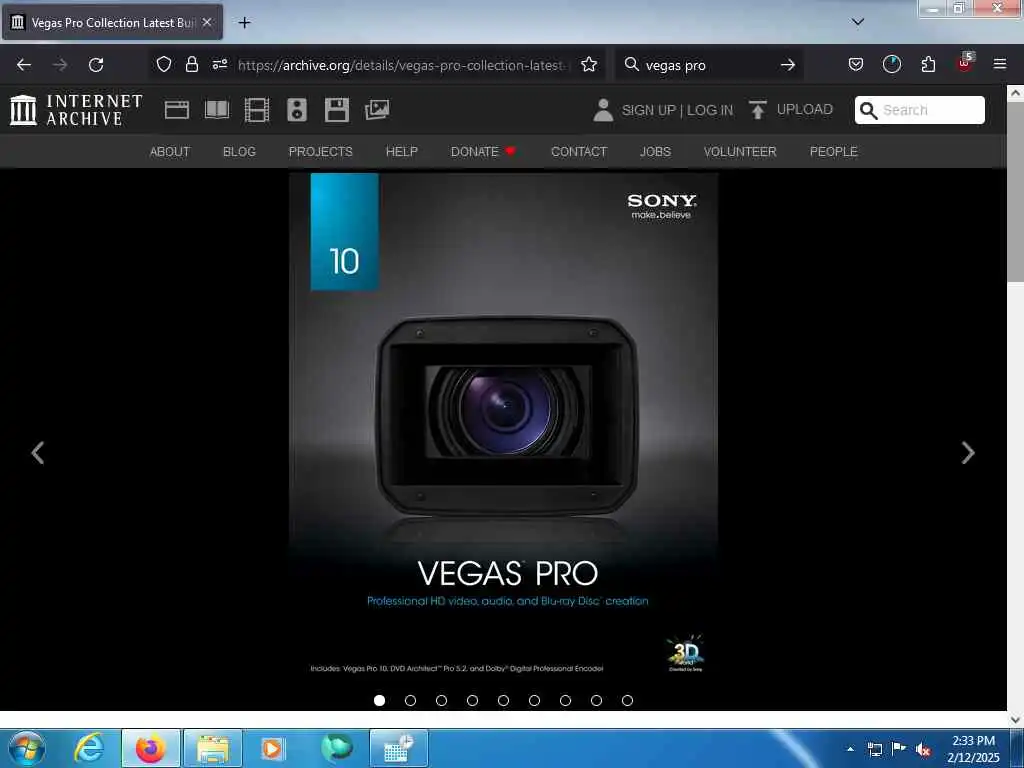The height and width of the screenshot is (768, 1024).
Task: Click the muted volume tray icon
Action: tap(922, 749)
